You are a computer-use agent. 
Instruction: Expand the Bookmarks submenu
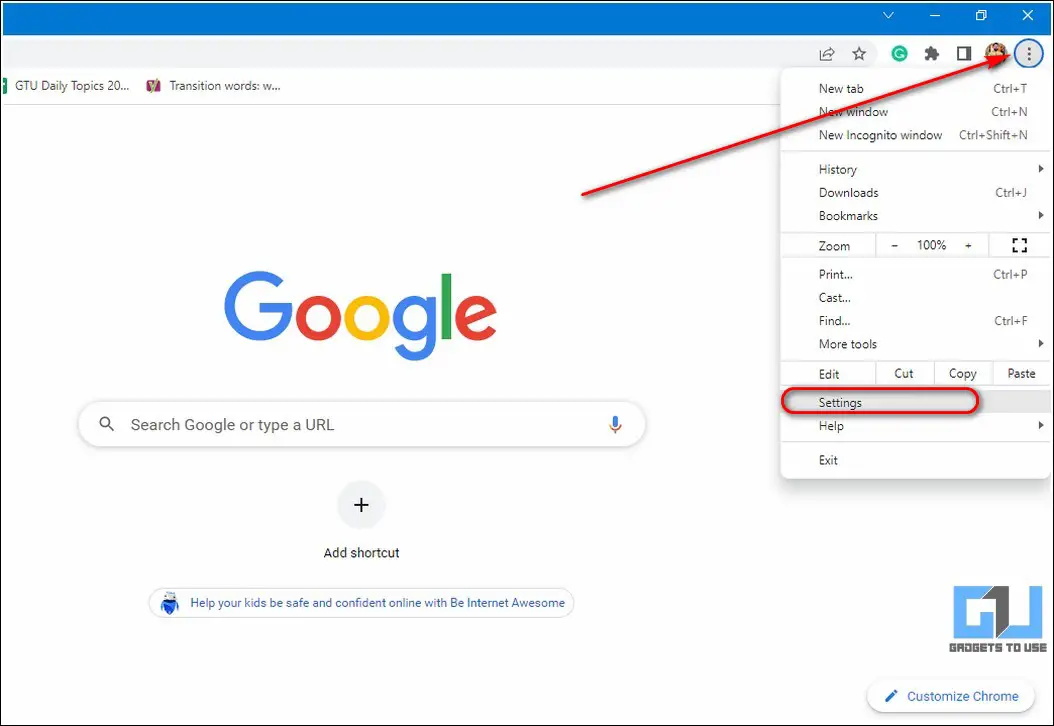point(915,216)
